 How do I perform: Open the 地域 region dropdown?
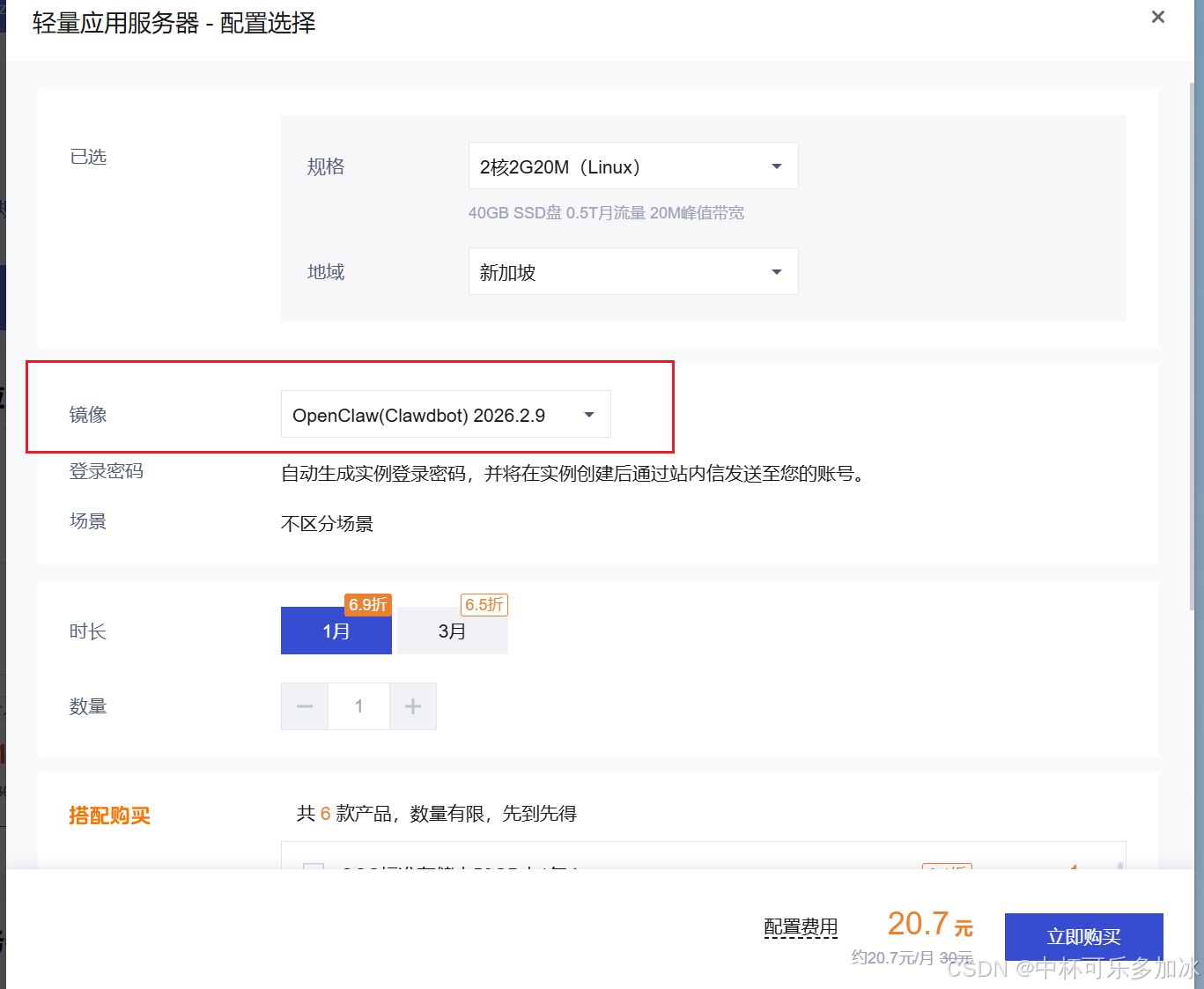coord(632,271)
